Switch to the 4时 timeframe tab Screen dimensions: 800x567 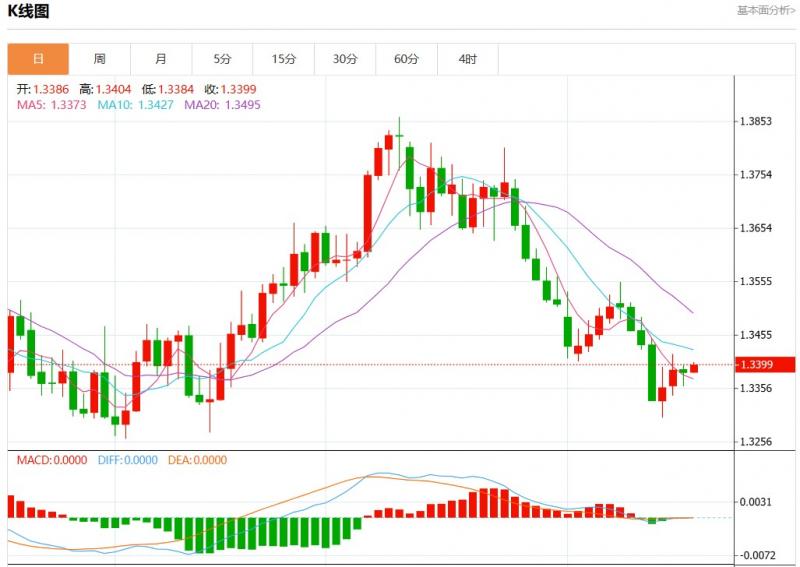click(467, 59)
